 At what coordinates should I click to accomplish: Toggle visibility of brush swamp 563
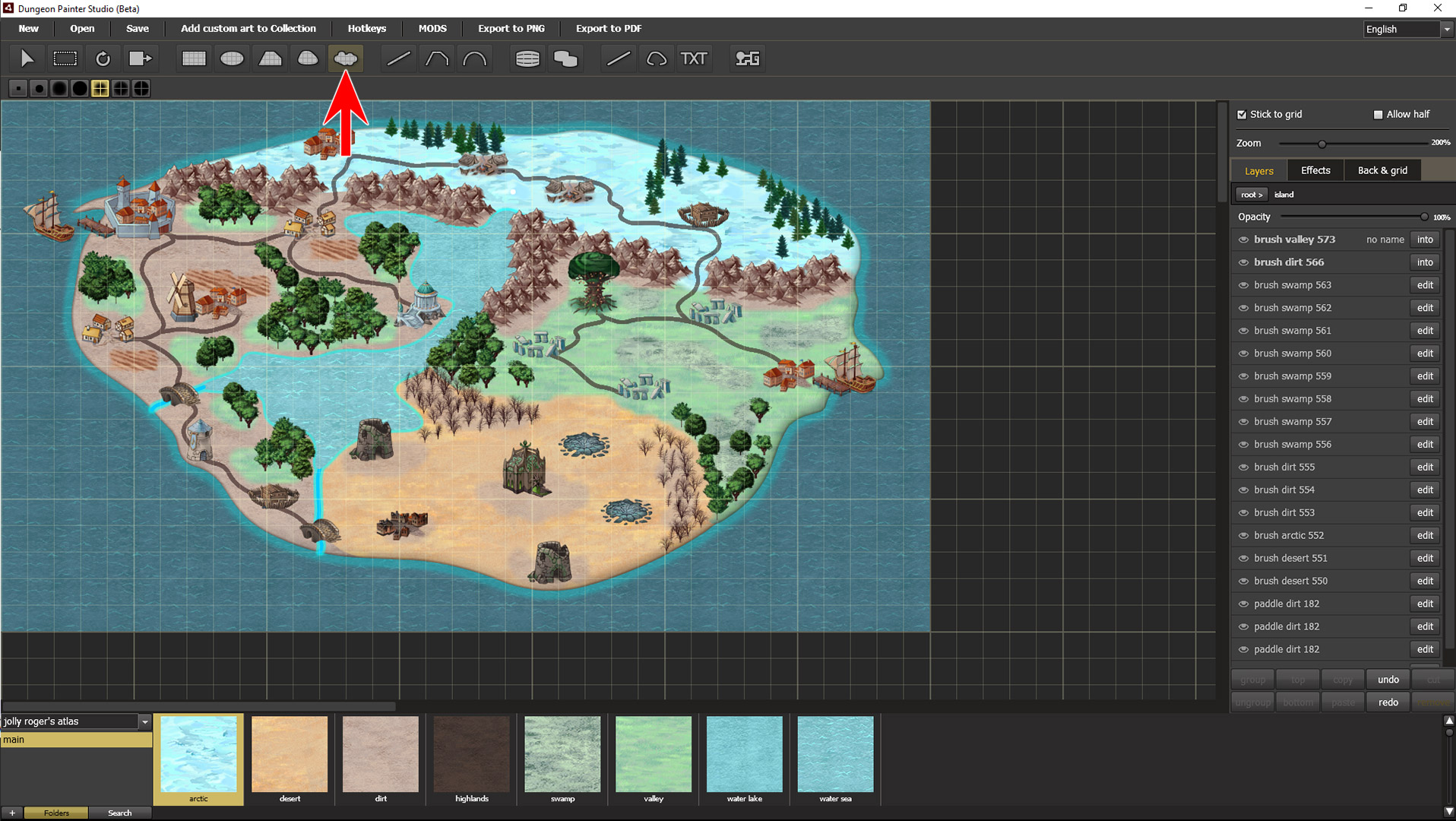click(1243, 285)
